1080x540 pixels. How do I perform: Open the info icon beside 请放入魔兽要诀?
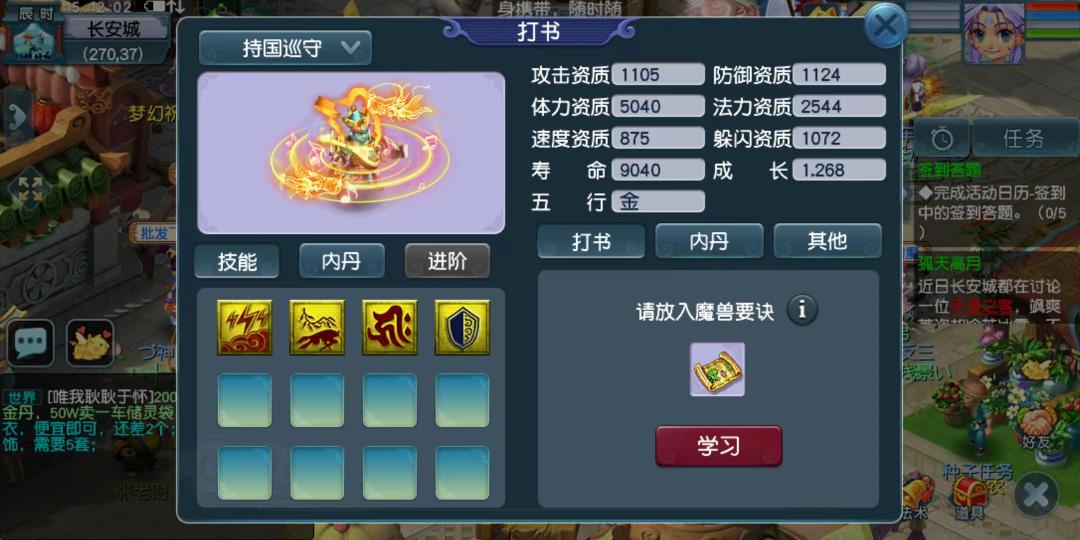pos(802,310)
